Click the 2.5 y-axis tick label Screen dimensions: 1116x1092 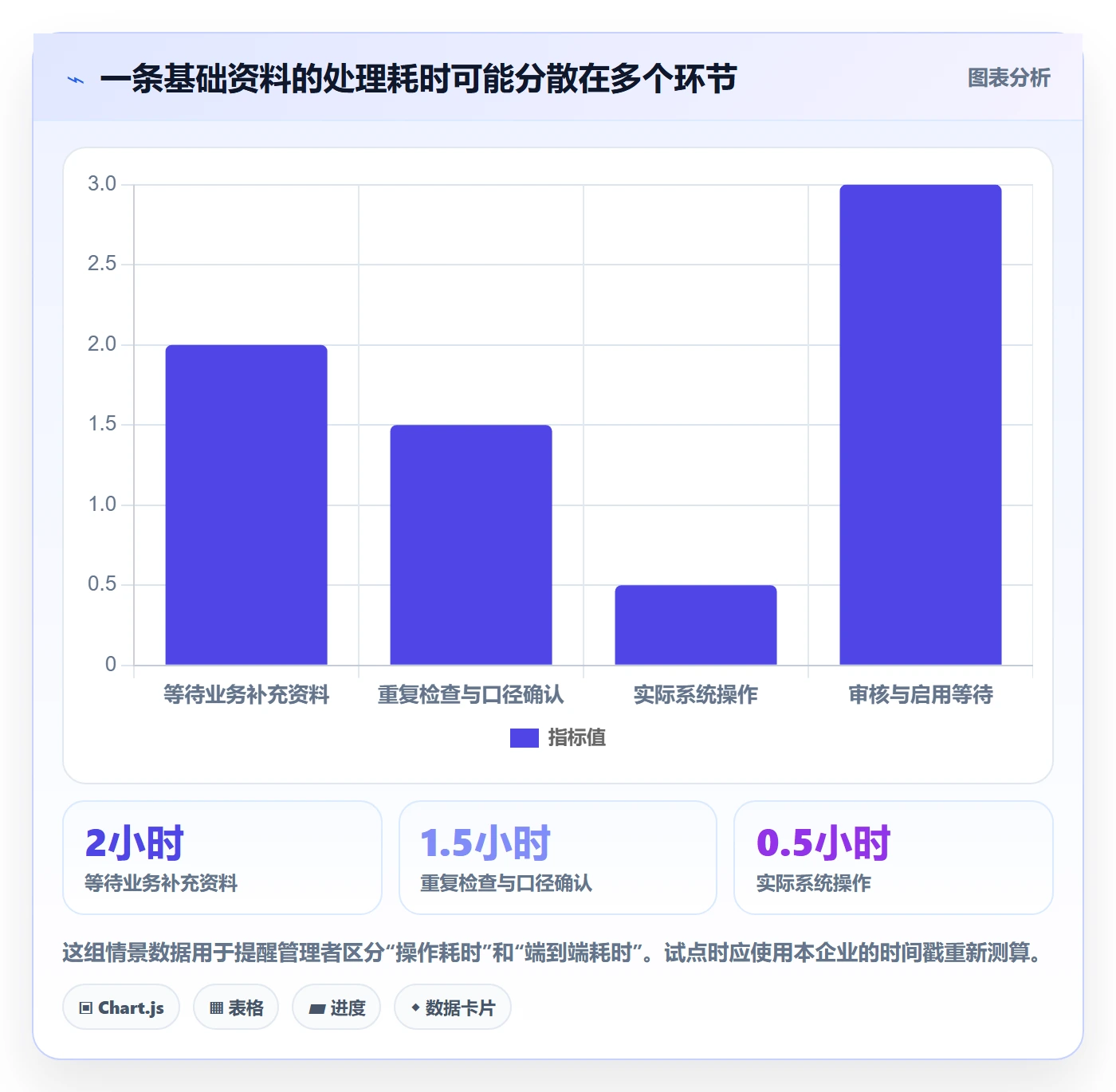102,264
